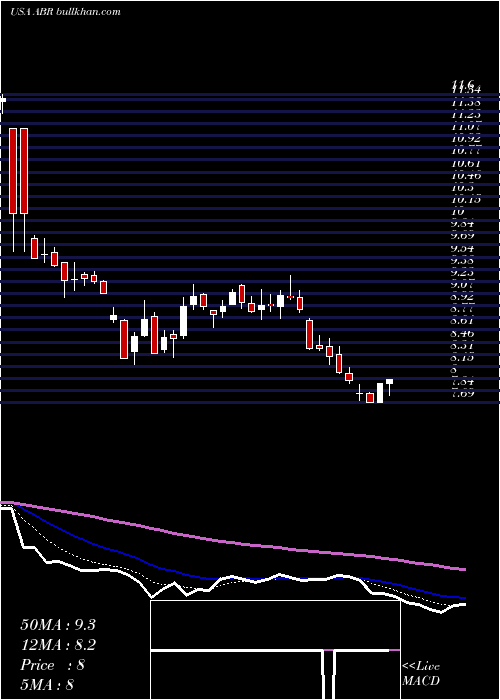Click the 12MA : 8.2 reading

pos(58,645)
